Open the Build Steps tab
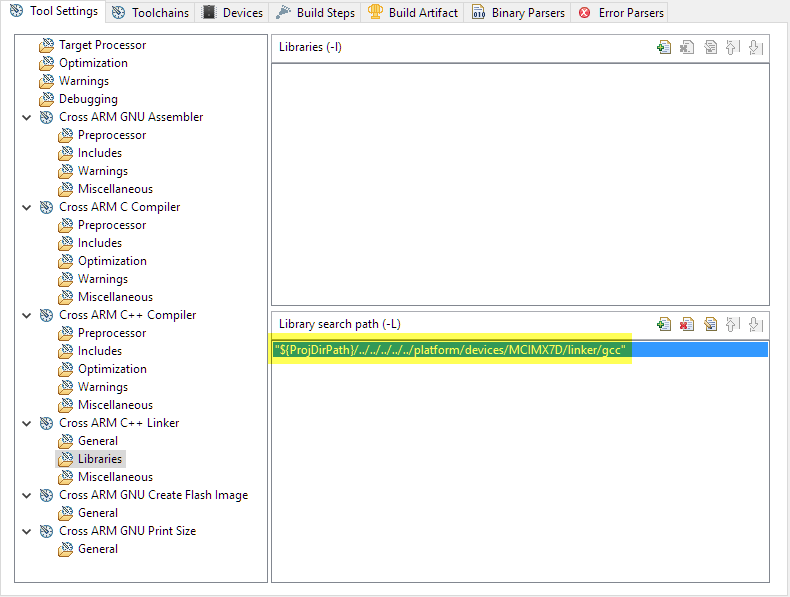This screenshot has height=597, width=790. (315, 13)
